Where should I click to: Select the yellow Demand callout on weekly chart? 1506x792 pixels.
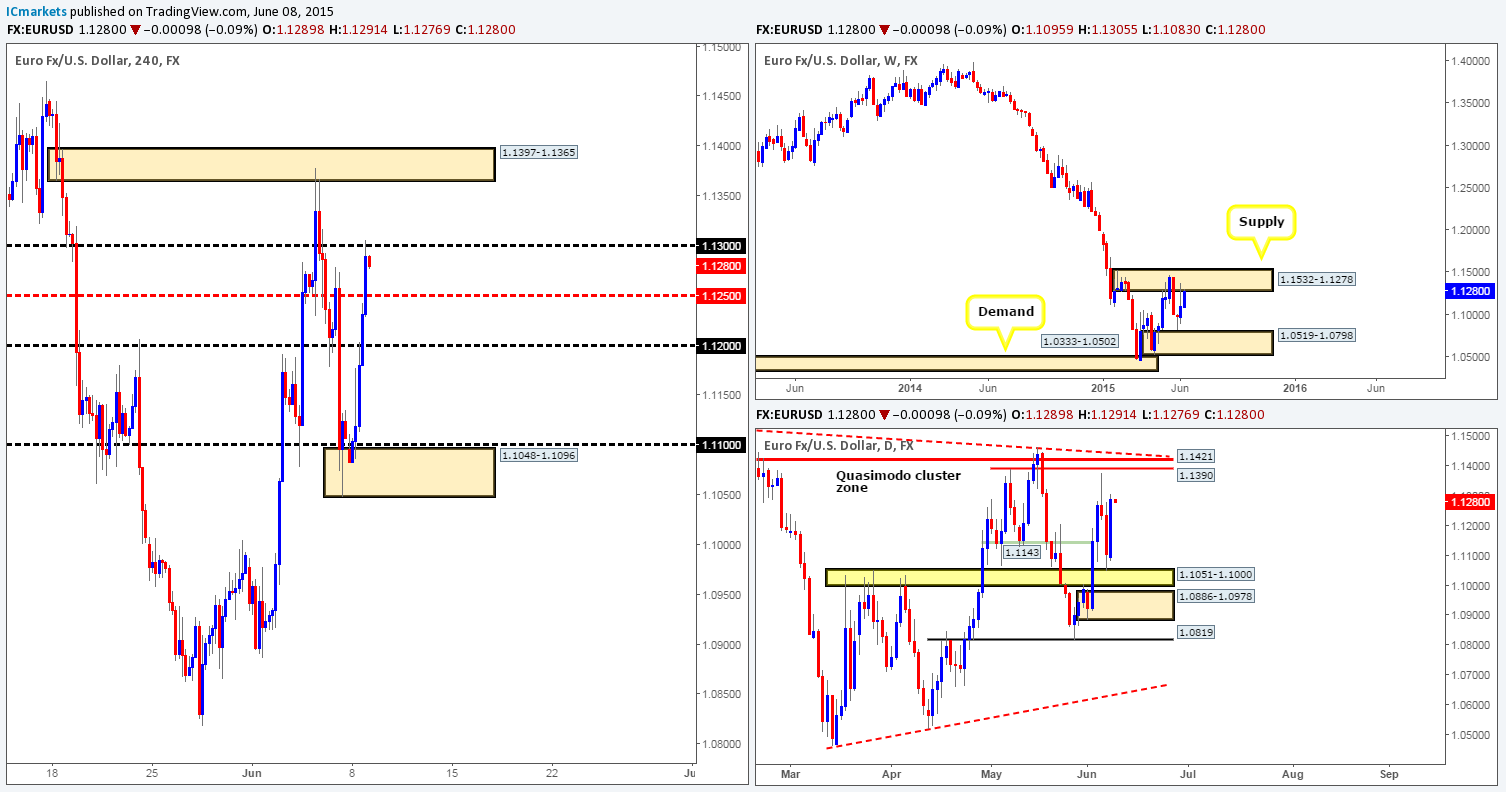(x=1005, y=311)
